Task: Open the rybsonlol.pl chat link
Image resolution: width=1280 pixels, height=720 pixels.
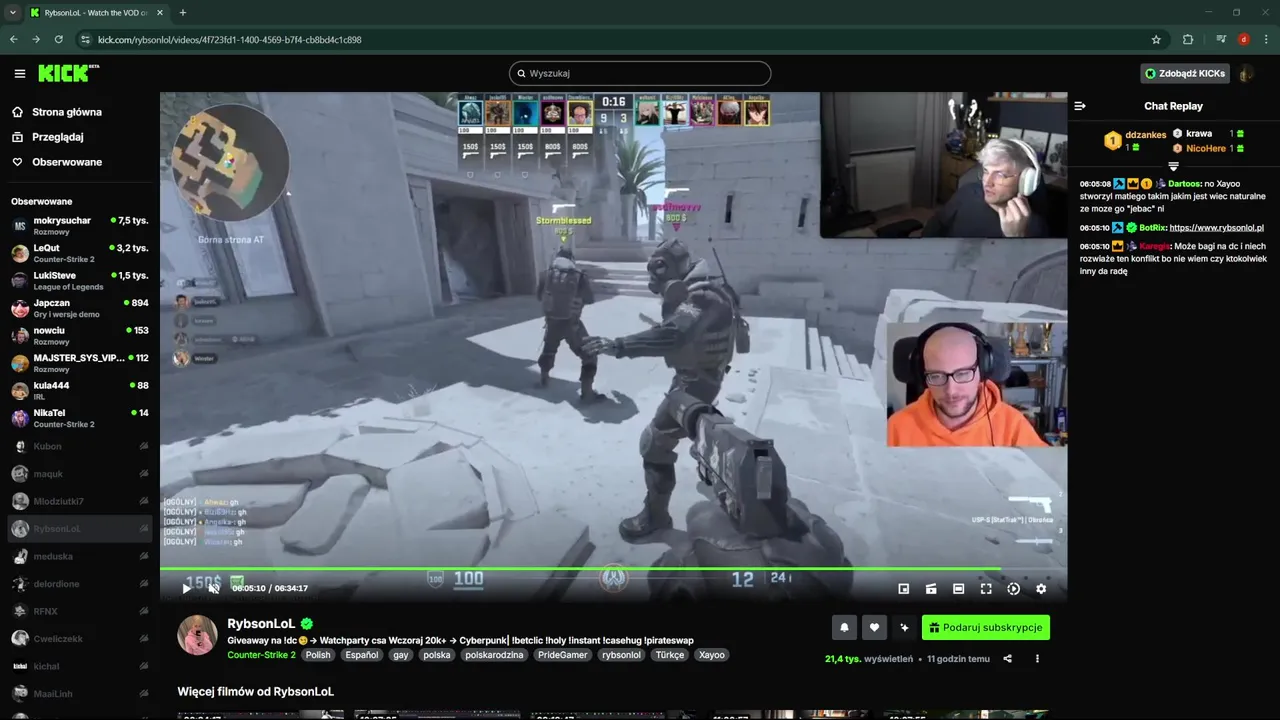Action: [x=1216, y=228]
